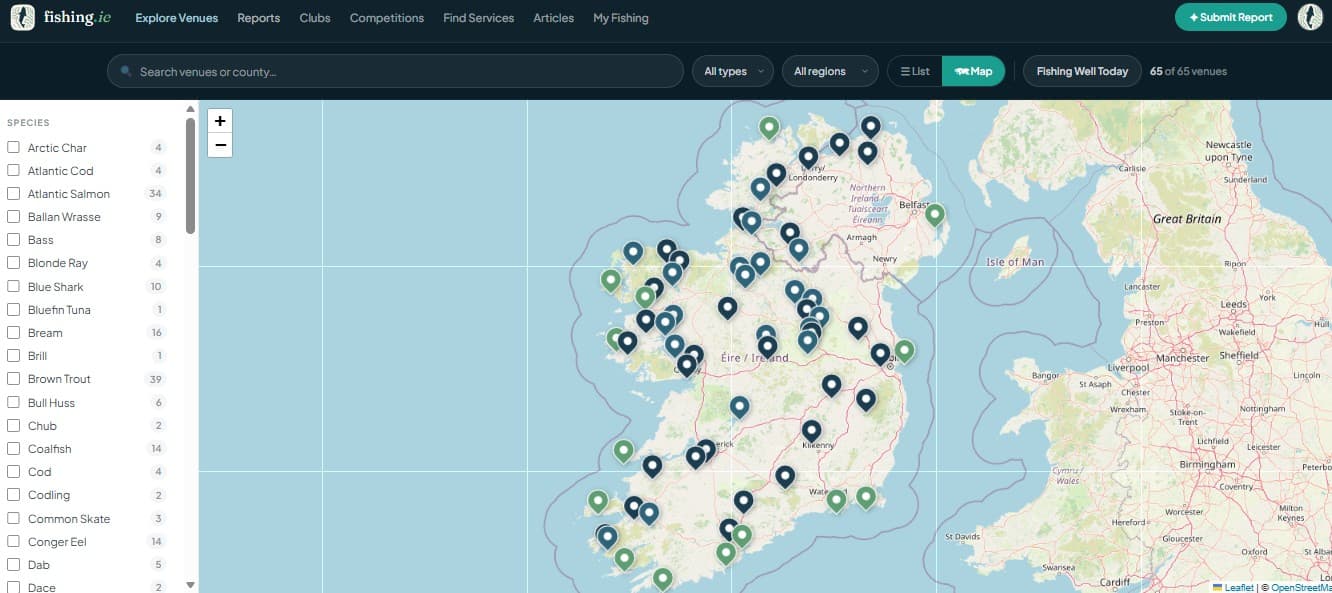
Task: Click the Submit Report button
Action: pos(1230,17)
